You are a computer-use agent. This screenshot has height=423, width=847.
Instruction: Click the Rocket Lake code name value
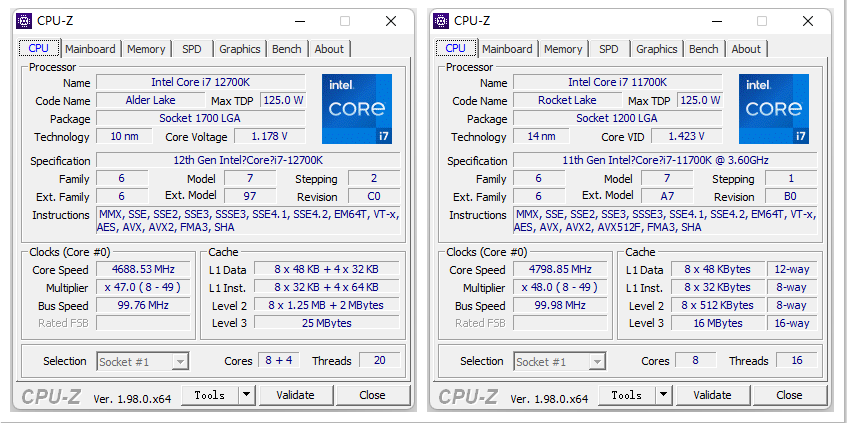(x=568, y=100)
